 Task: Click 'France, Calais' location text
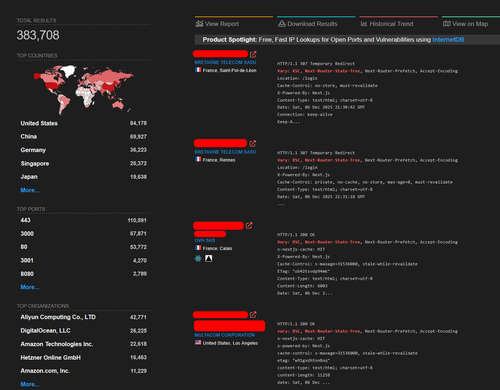click(217, 248)
